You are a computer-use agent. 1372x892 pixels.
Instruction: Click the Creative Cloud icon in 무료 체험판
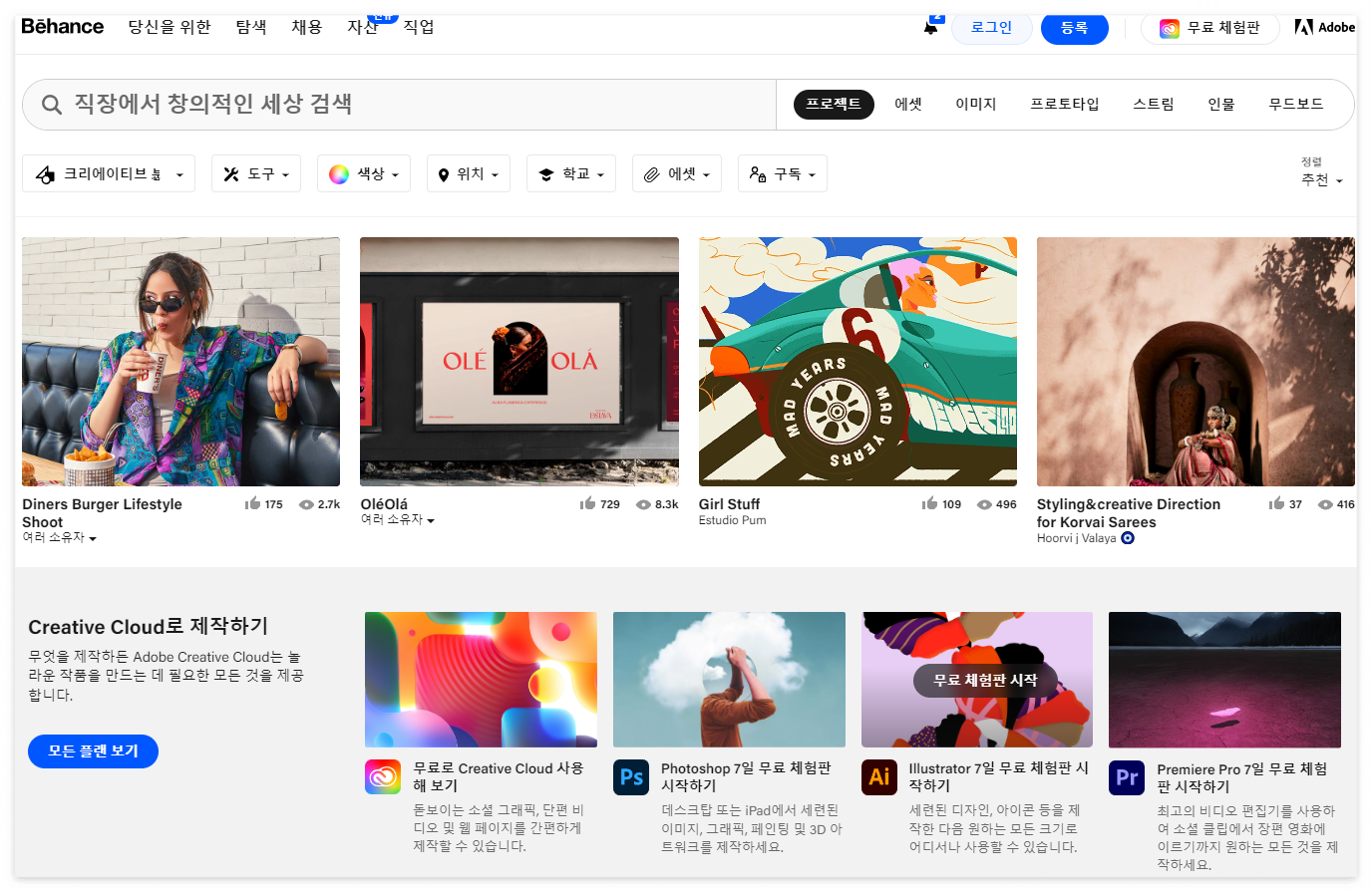click(x=1169, y=29)
